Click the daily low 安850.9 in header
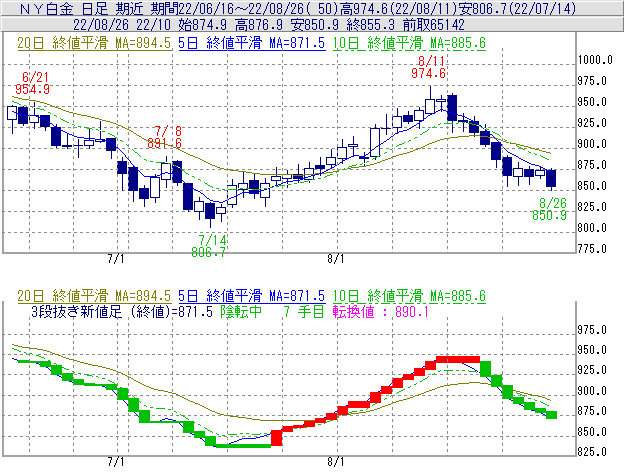Screen dimensions: 624x475 pos(314,25)
